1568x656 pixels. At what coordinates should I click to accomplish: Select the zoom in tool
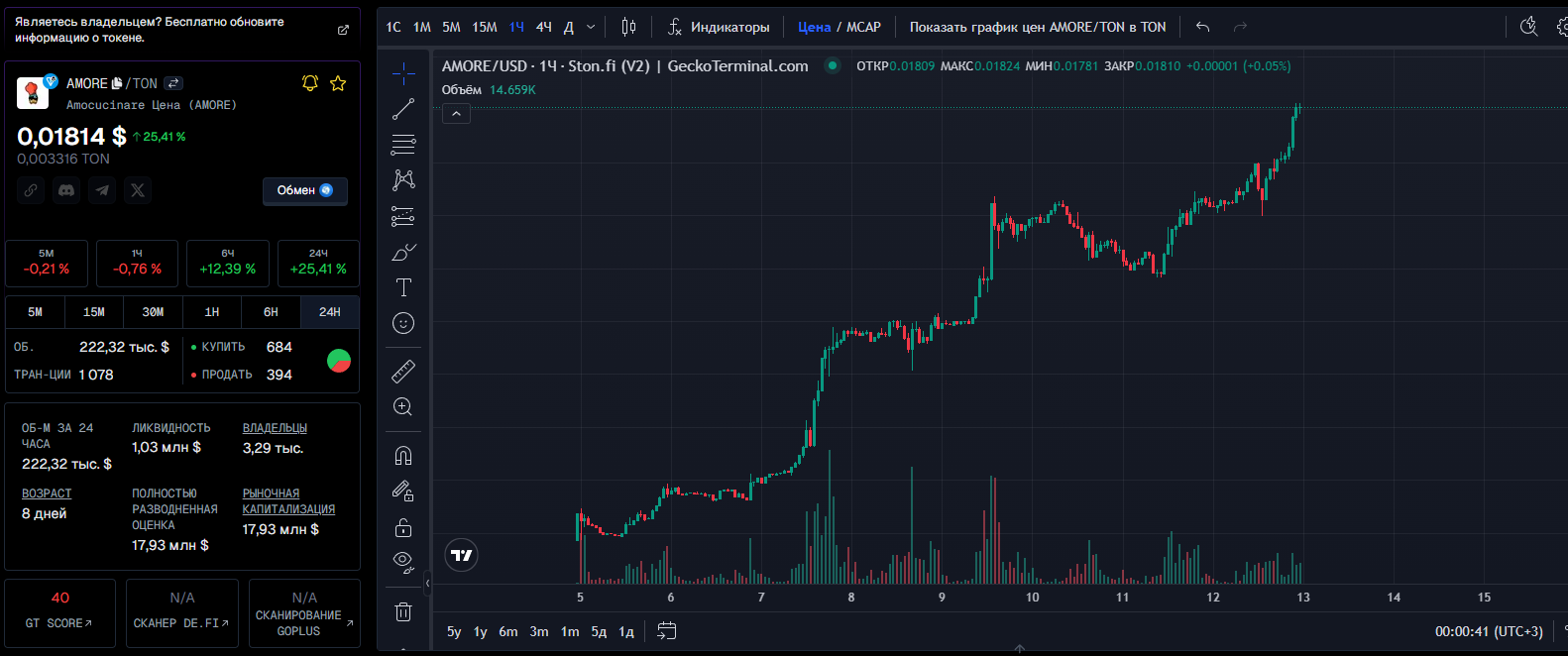(403, 406)
